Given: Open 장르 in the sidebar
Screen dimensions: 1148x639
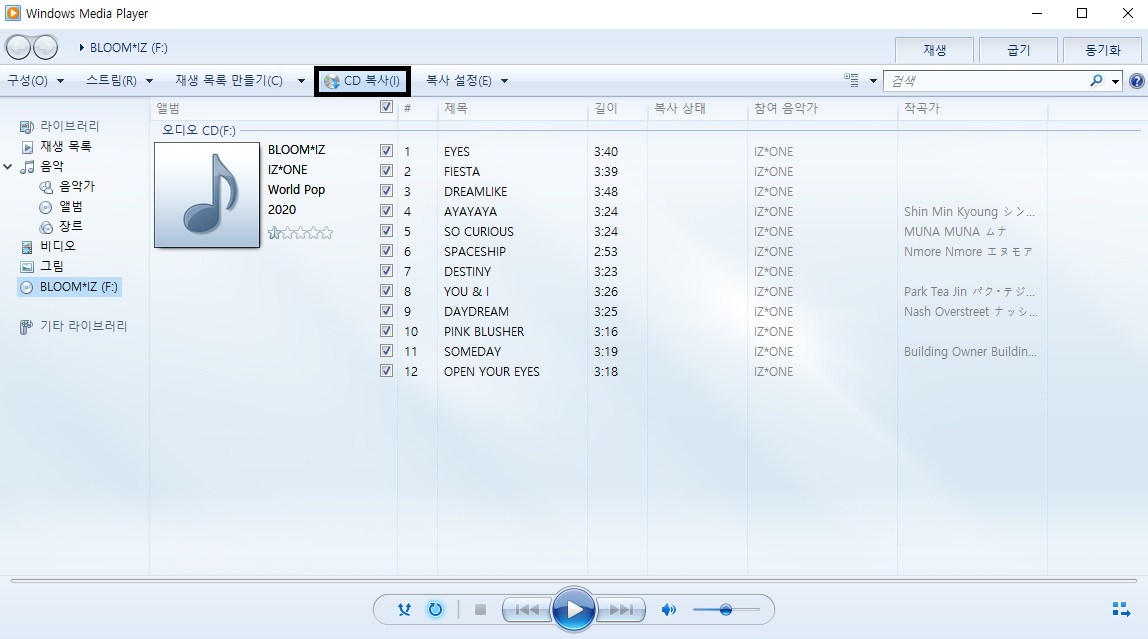Looking at the screenshot, I should click(70, 226).
